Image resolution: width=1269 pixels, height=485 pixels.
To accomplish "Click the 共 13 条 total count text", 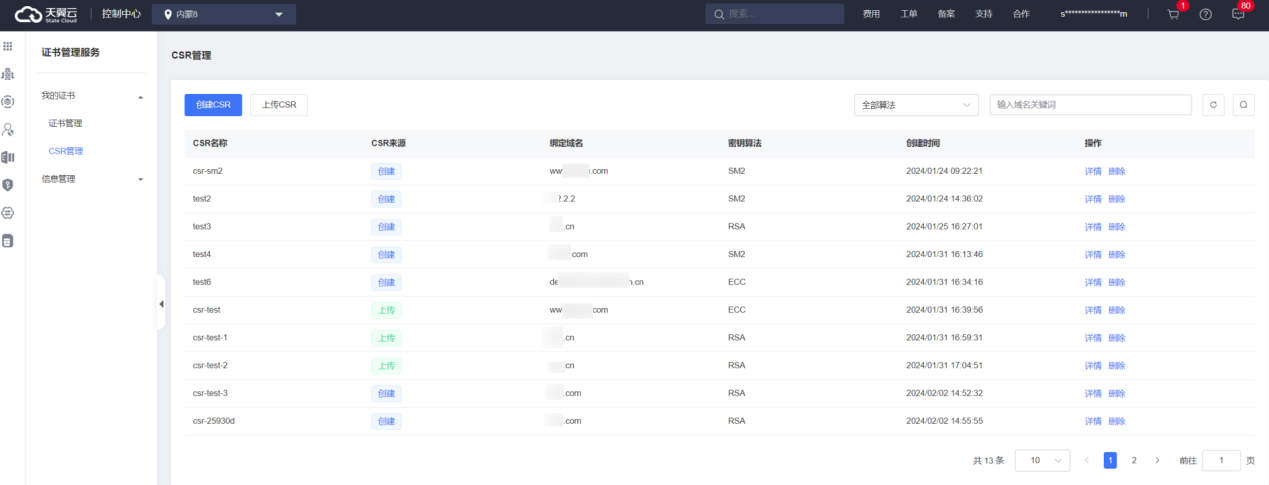I will pyautogui.click(x=988, y=460).
